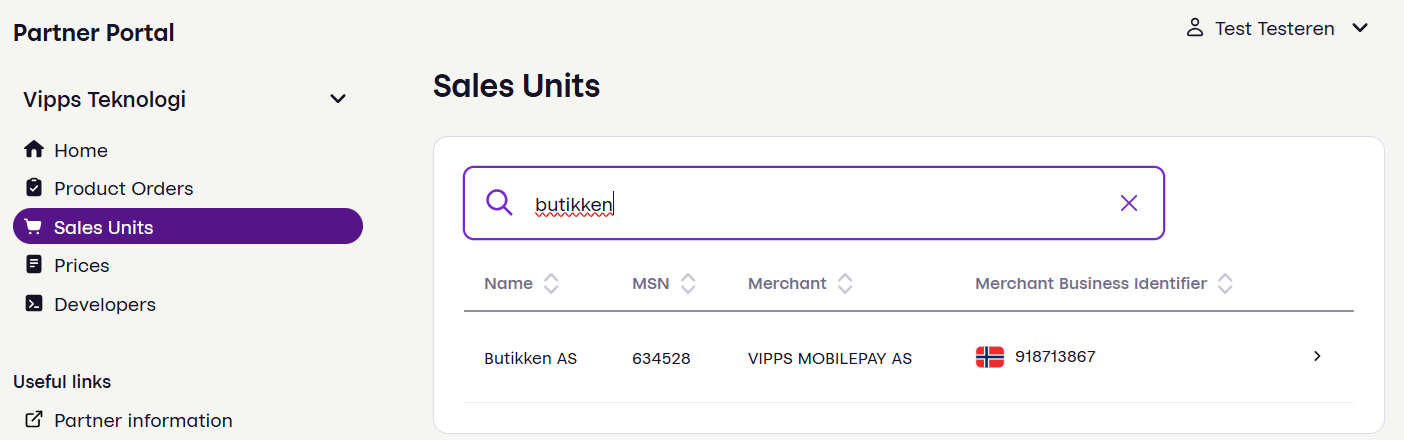Clear the search with X icon

(1129, 203)
